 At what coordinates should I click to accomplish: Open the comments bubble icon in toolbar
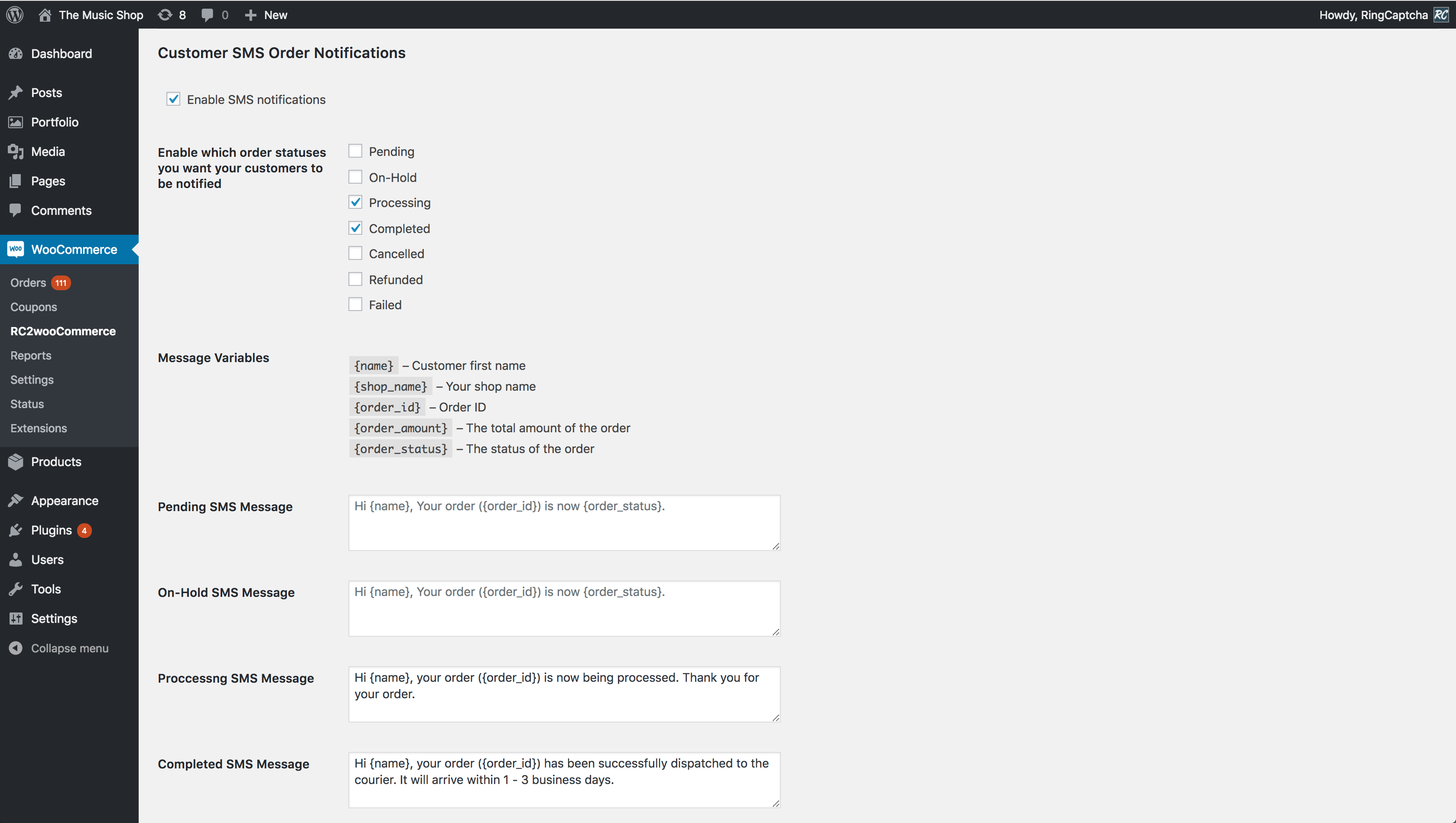[x=207, y=15]
